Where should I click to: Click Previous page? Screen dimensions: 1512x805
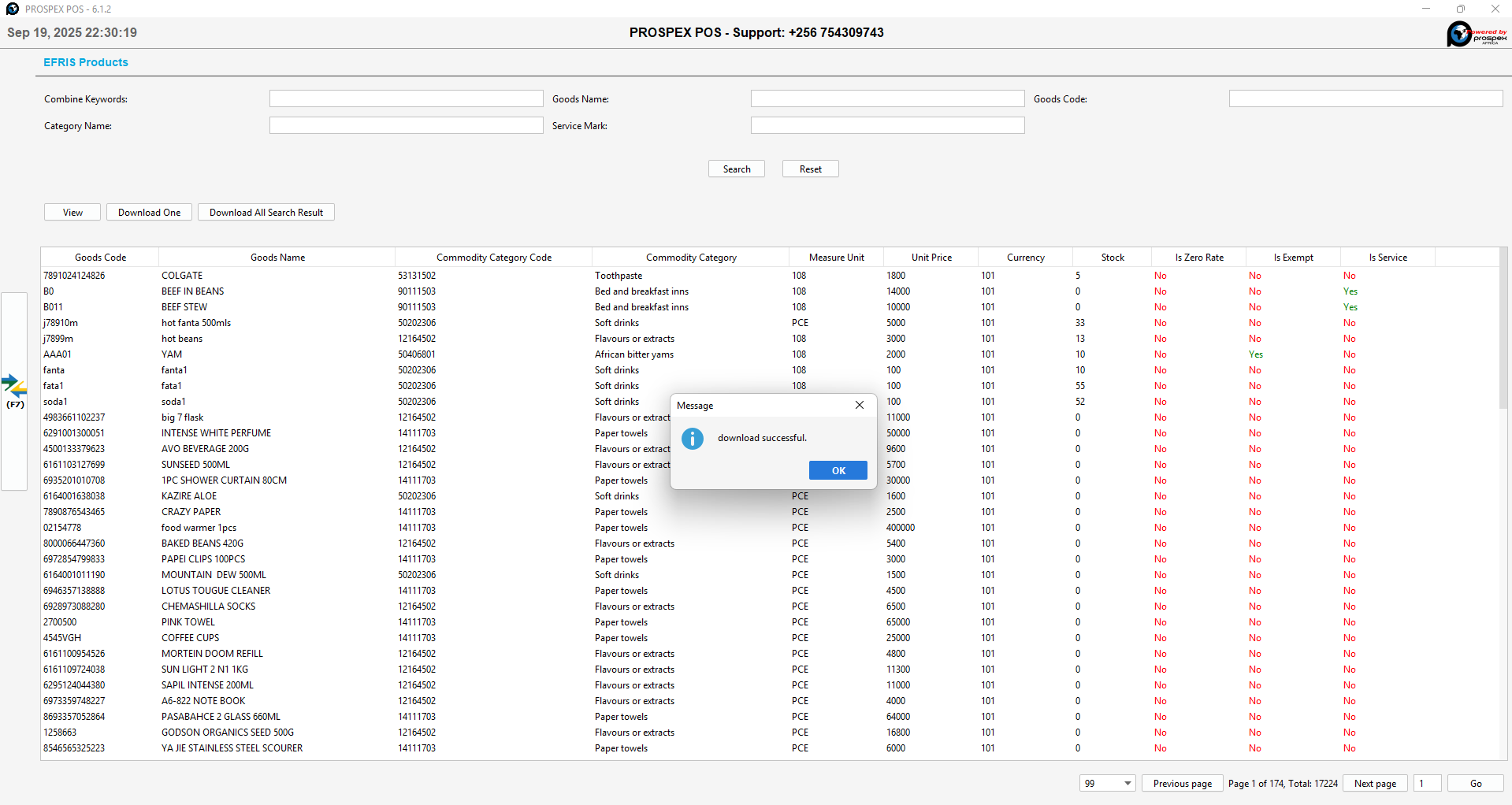[1182, 783]
